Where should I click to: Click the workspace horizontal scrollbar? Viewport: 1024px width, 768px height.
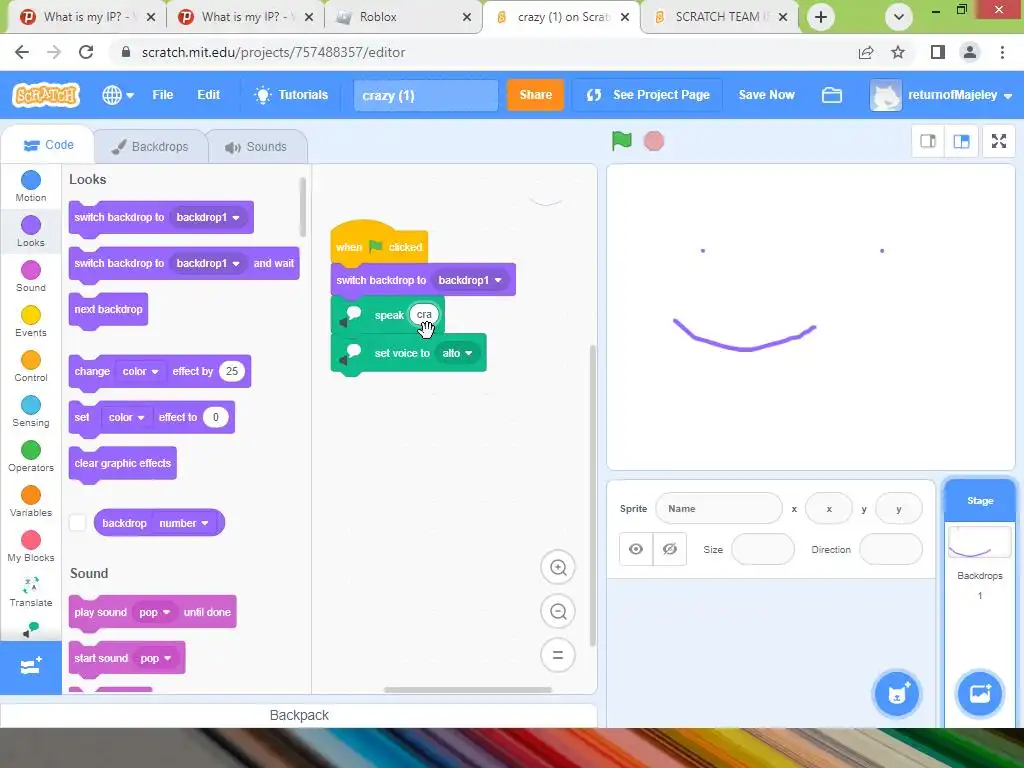(x=468, y=690)
